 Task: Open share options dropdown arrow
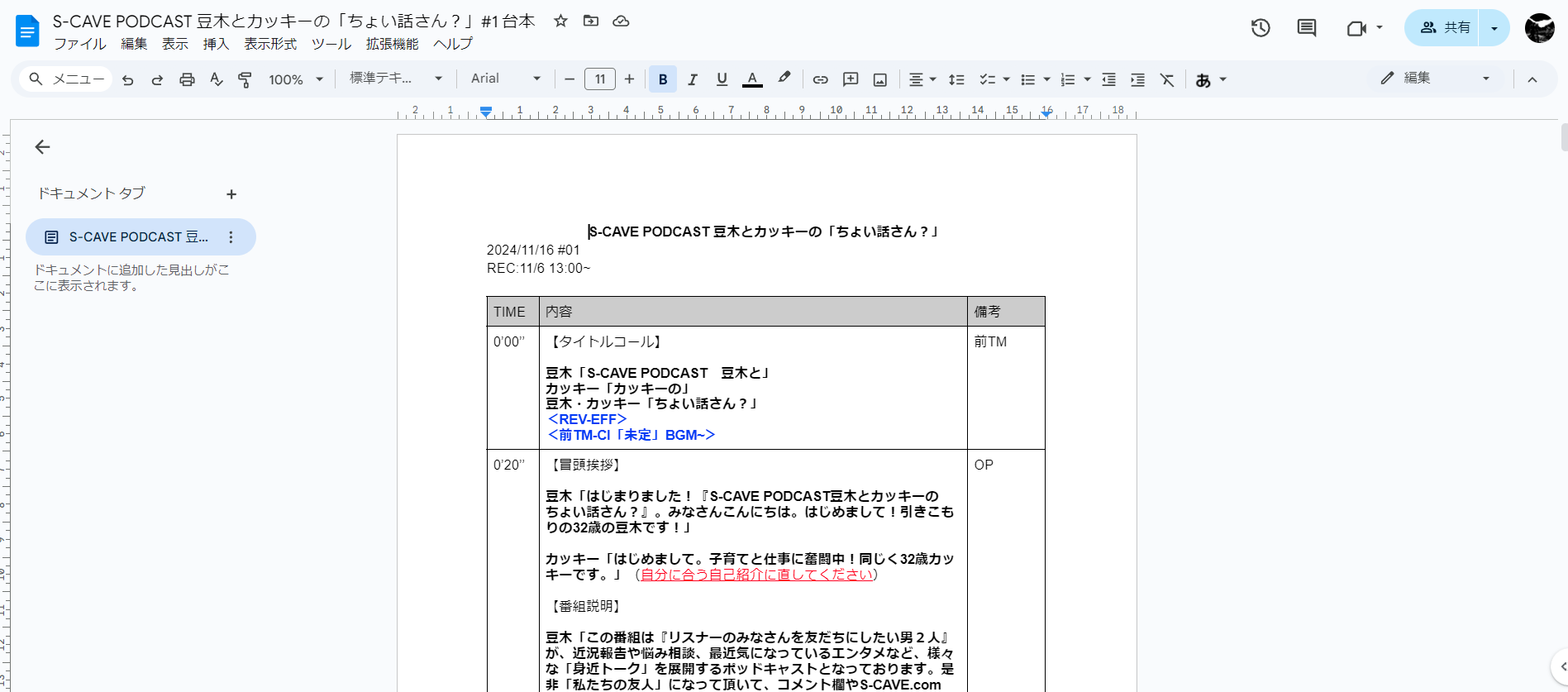(1494, 28)
